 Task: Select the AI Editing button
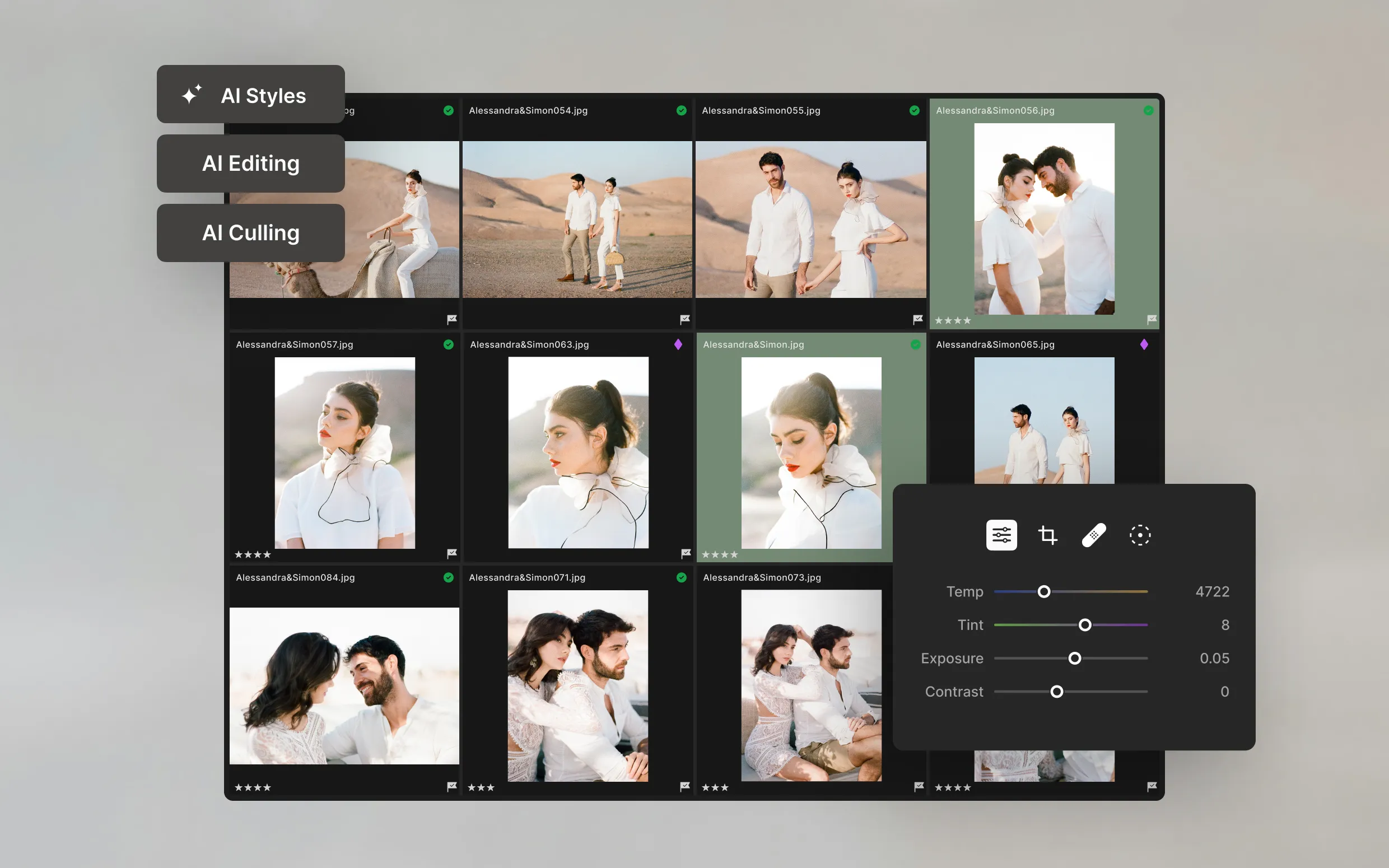pos(251,164)
